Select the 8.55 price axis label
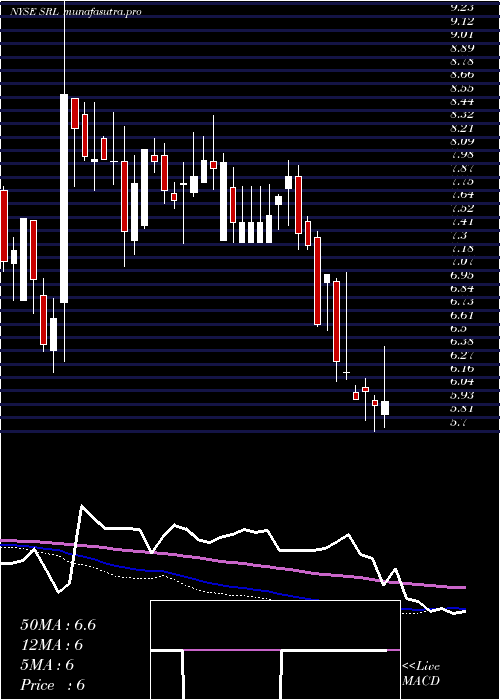 [x=462, y=88]
